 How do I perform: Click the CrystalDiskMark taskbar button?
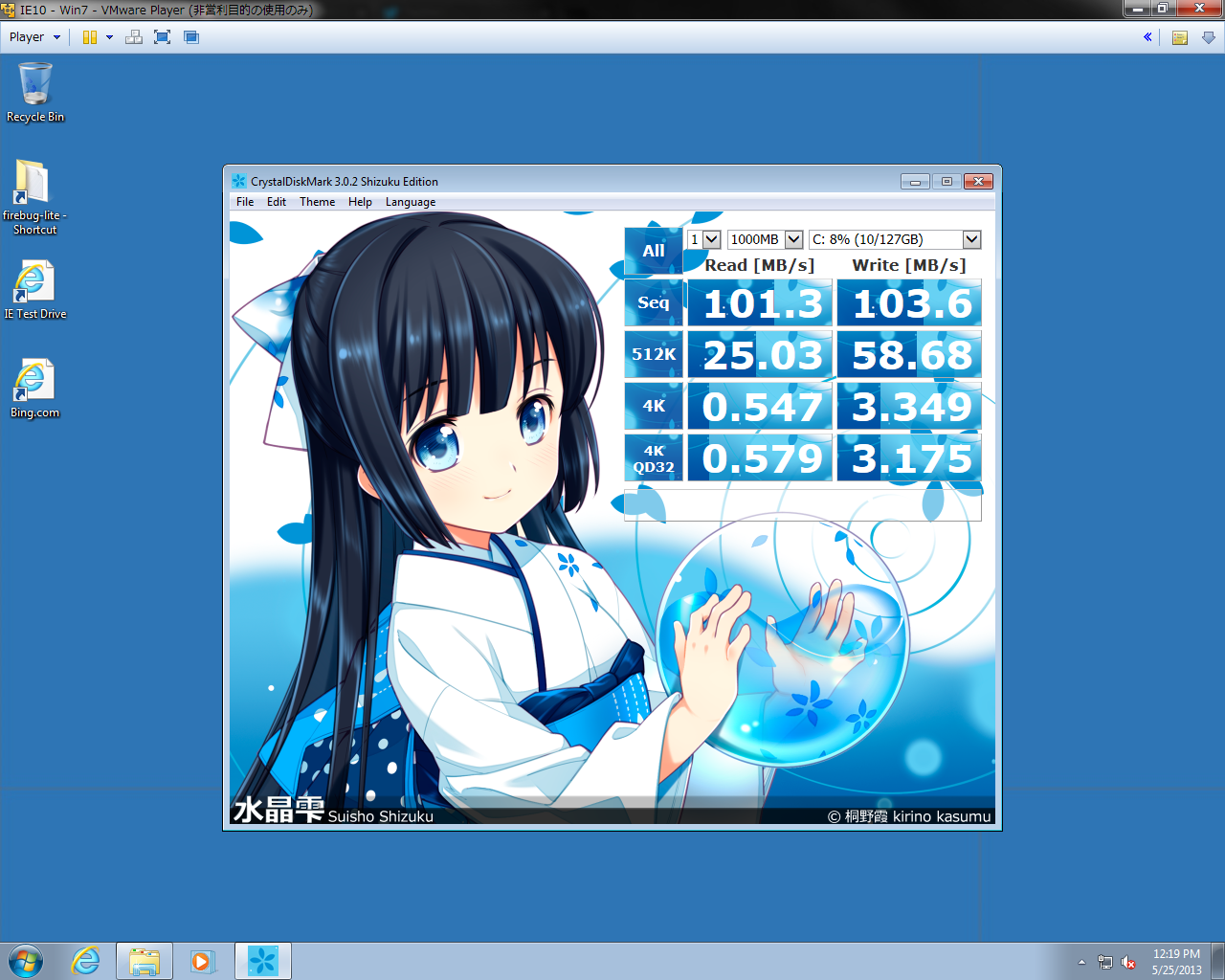click(262, 961)
